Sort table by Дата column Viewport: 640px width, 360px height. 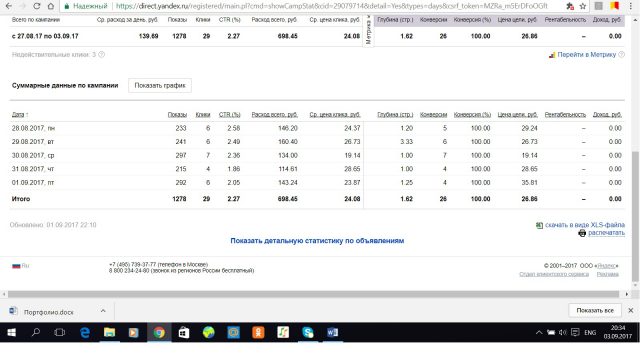pyautogui.click(x=18, y=115)
